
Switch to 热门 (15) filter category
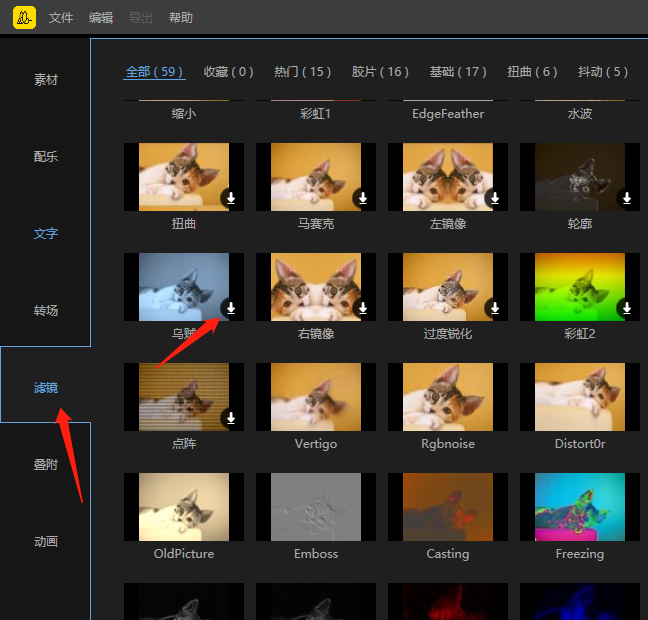(303, 72)
